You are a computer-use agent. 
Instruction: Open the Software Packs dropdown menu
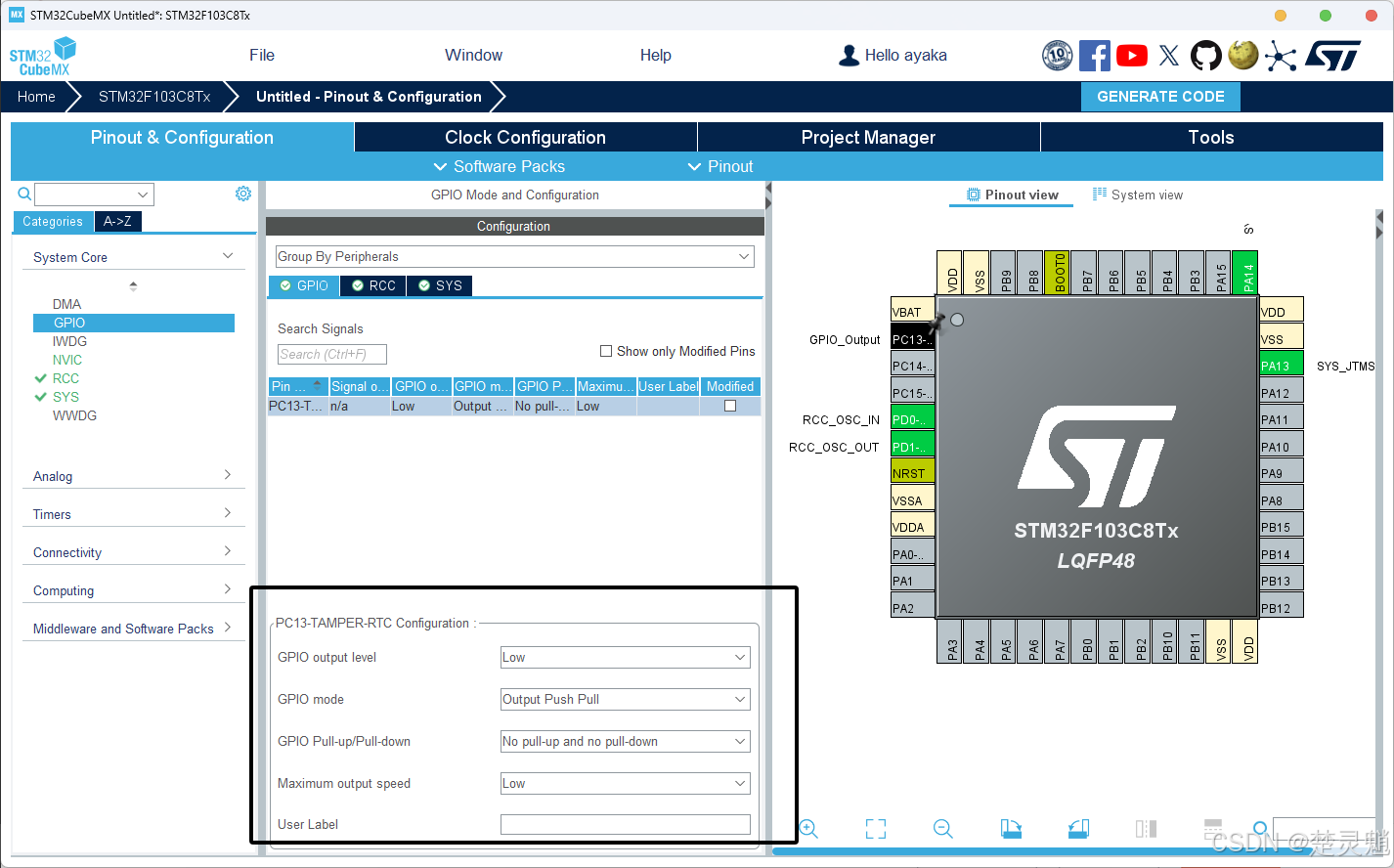[x=500, y=166]
